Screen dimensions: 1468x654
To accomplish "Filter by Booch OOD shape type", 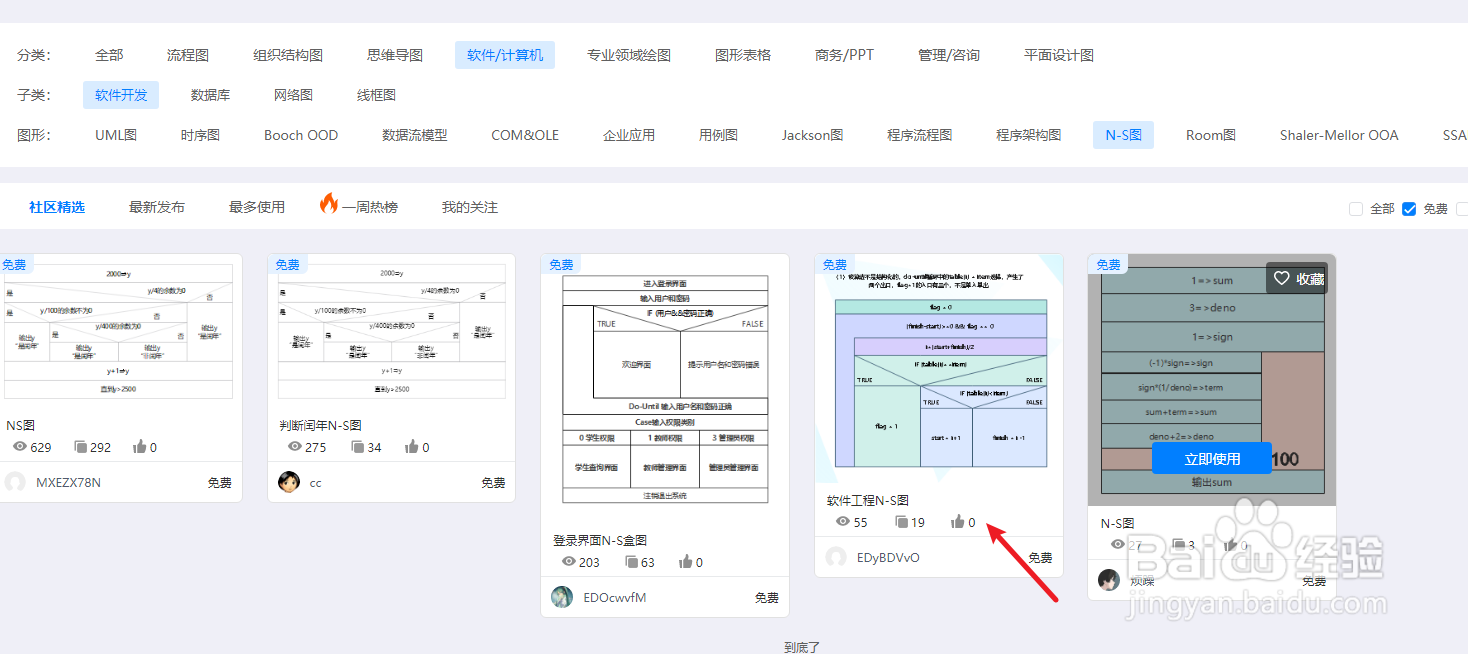I will point(301,135).
